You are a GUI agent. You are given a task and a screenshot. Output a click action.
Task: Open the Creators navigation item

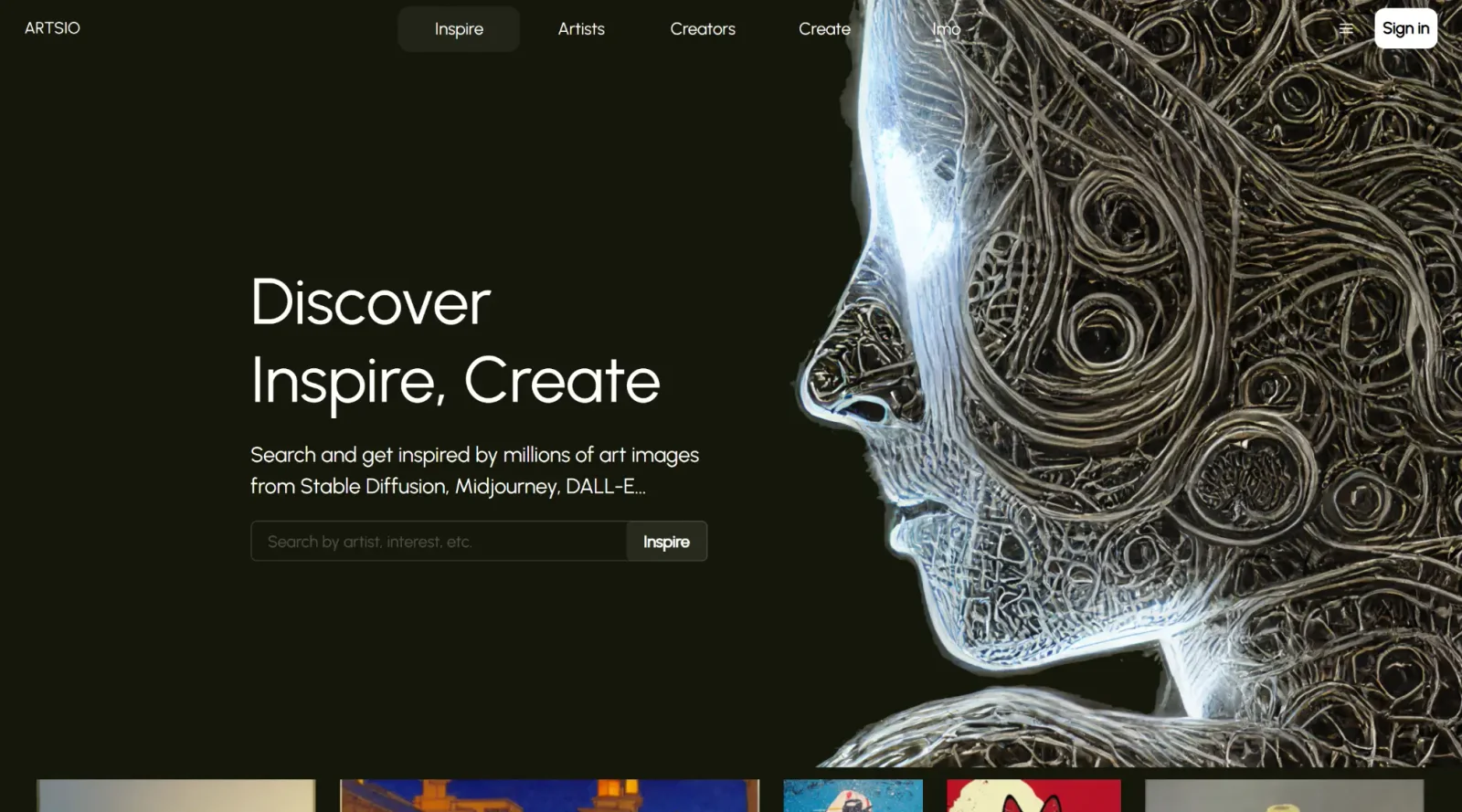pyautogui.click(x=703, y=29)
